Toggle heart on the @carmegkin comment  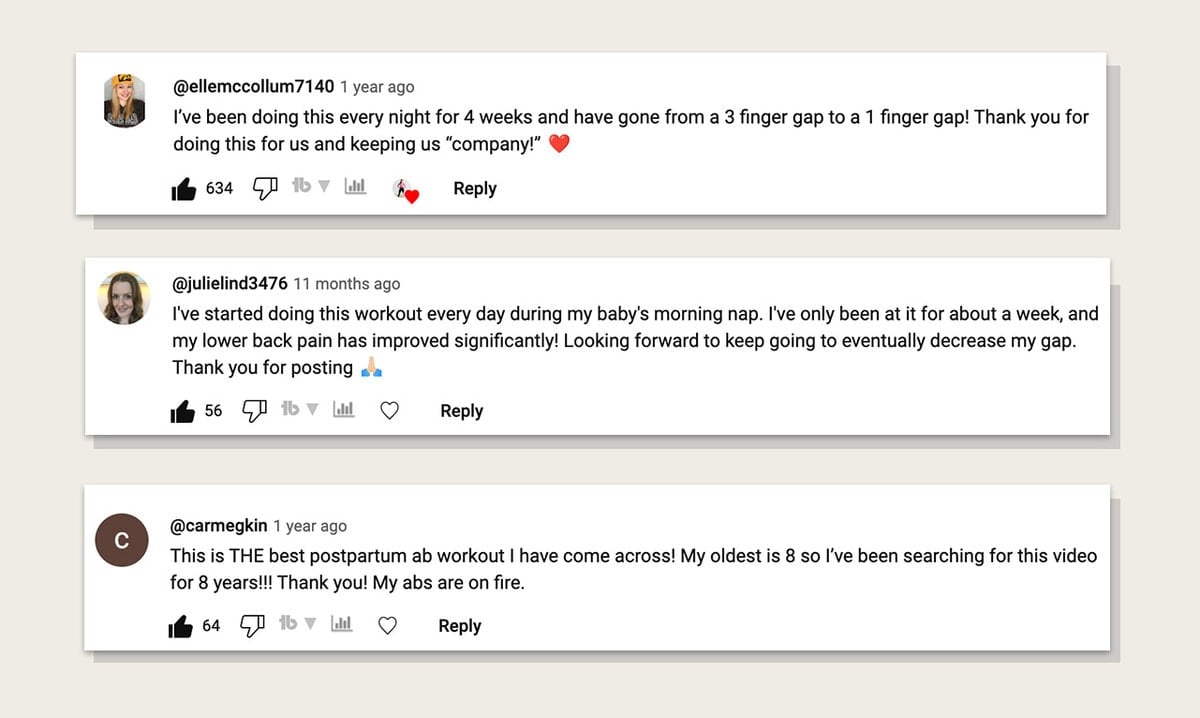click(x=388, y=626)
